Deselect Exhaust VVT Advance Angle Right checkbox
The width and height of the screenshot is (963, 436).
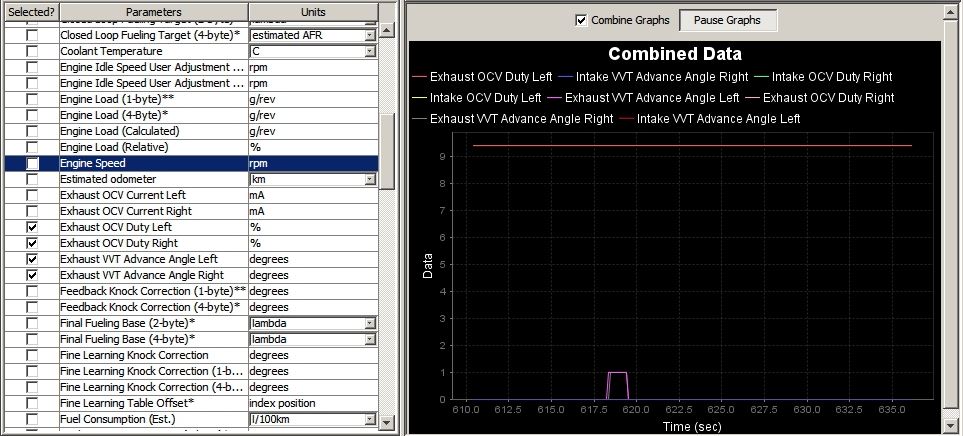[32, 275]
